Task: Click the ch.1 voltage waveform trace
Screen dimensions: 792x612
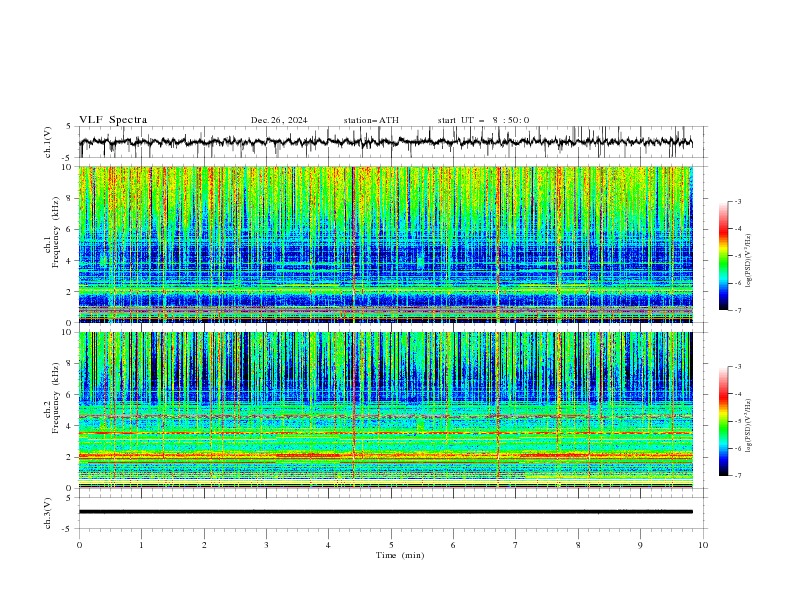Action: click(385, 142)
